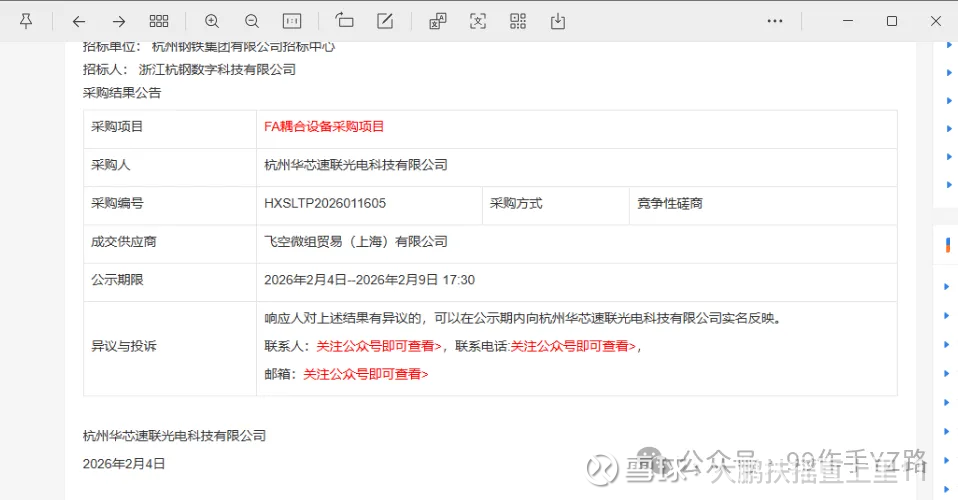Select the 采购人 label cell
The height and width of the screenshot is (500, 958).
[x=170, y=167]
